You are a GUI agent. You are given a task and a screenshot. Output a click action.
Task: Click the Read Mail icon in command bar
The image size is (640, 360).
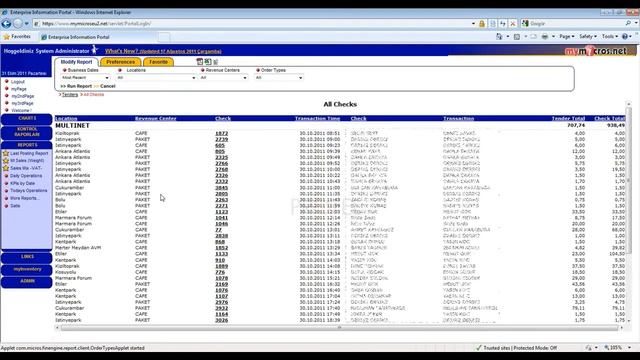coord(533,37)
